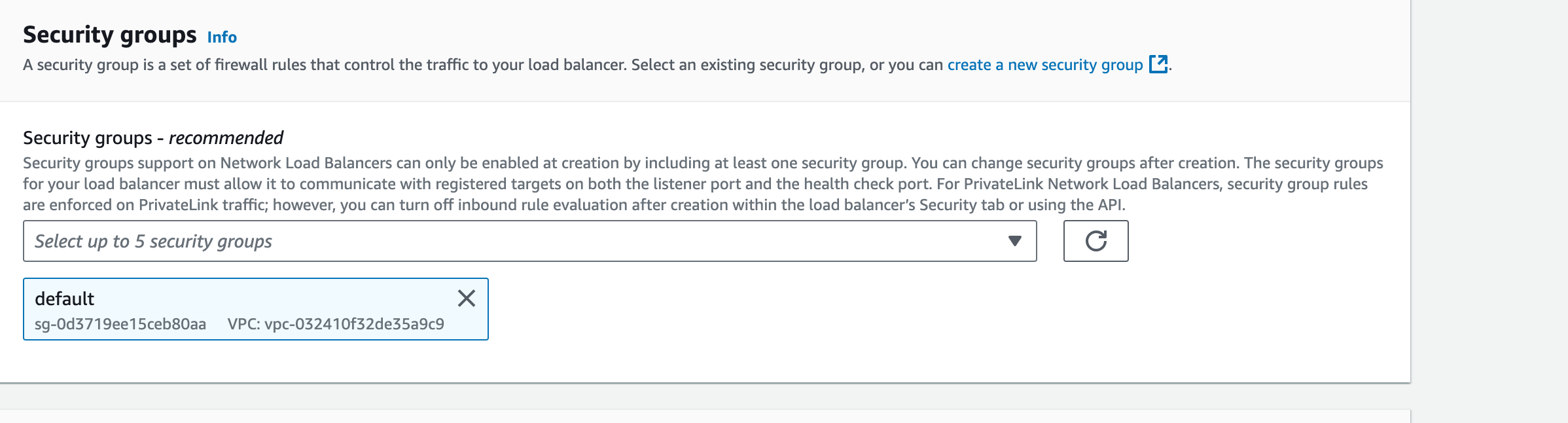This screenshot has width=1568, height=423.
Task: Select the 'default' security group token name
Action: pyautogui.click(x=64, y=299)
